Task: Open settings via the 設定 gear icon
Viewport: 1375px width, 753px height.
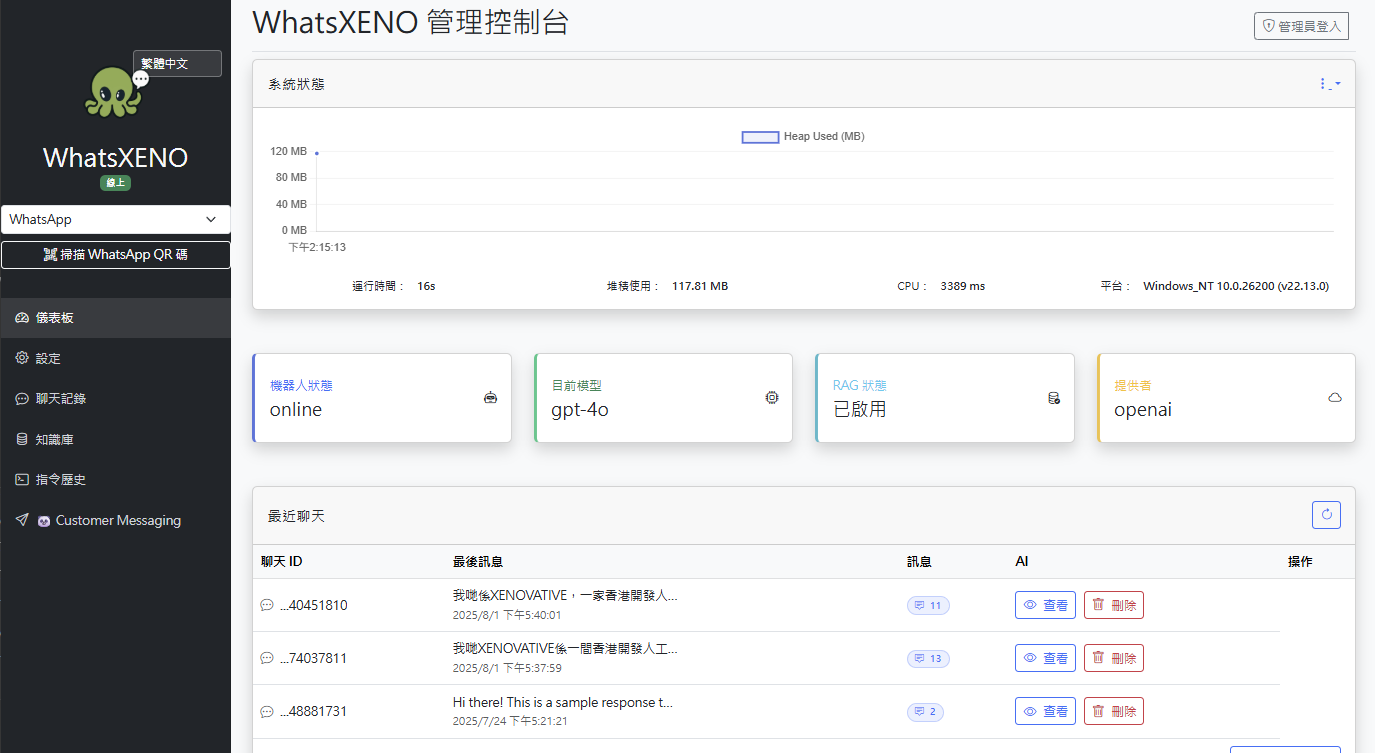Action: (x=21, y=358)
